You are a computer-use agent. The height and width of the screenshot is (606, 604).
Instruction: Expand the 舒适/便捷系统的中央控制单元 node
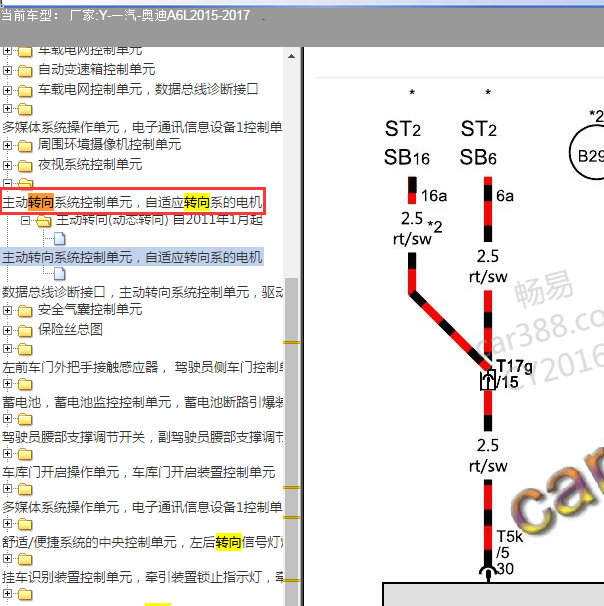7,524
